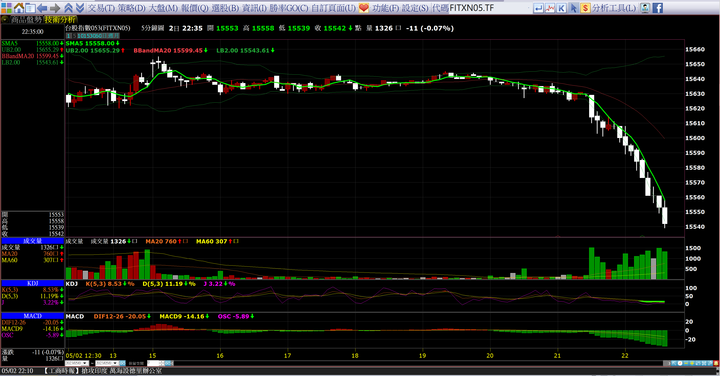The width and height of the screenshot is (720, 376).
Task: Navigate forward with the gray right arrow
Action: point(55,8)
